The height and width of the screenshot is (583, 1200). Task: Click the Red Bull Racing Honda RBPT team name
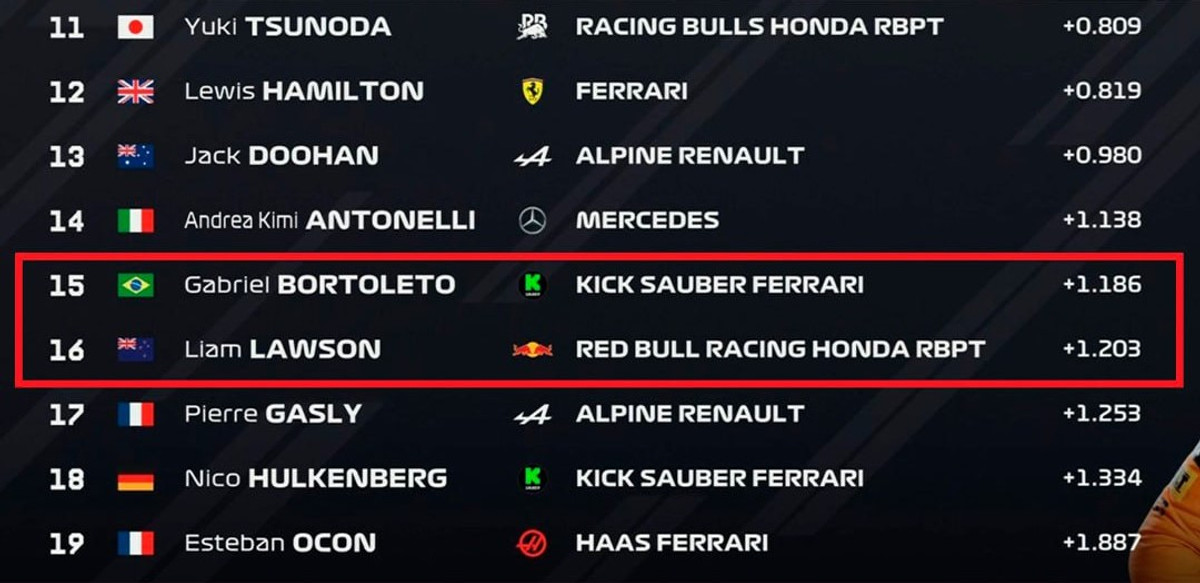(x=780, y=349)
